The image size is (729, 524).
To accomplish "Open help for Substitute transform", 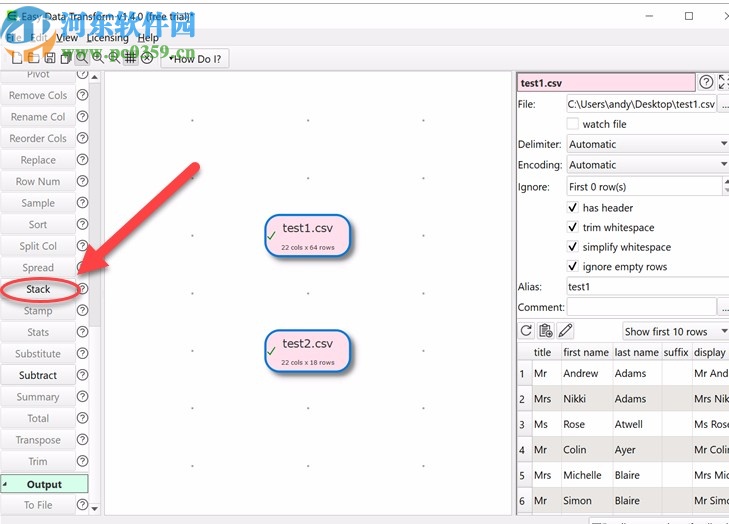I will pos(82,353).
